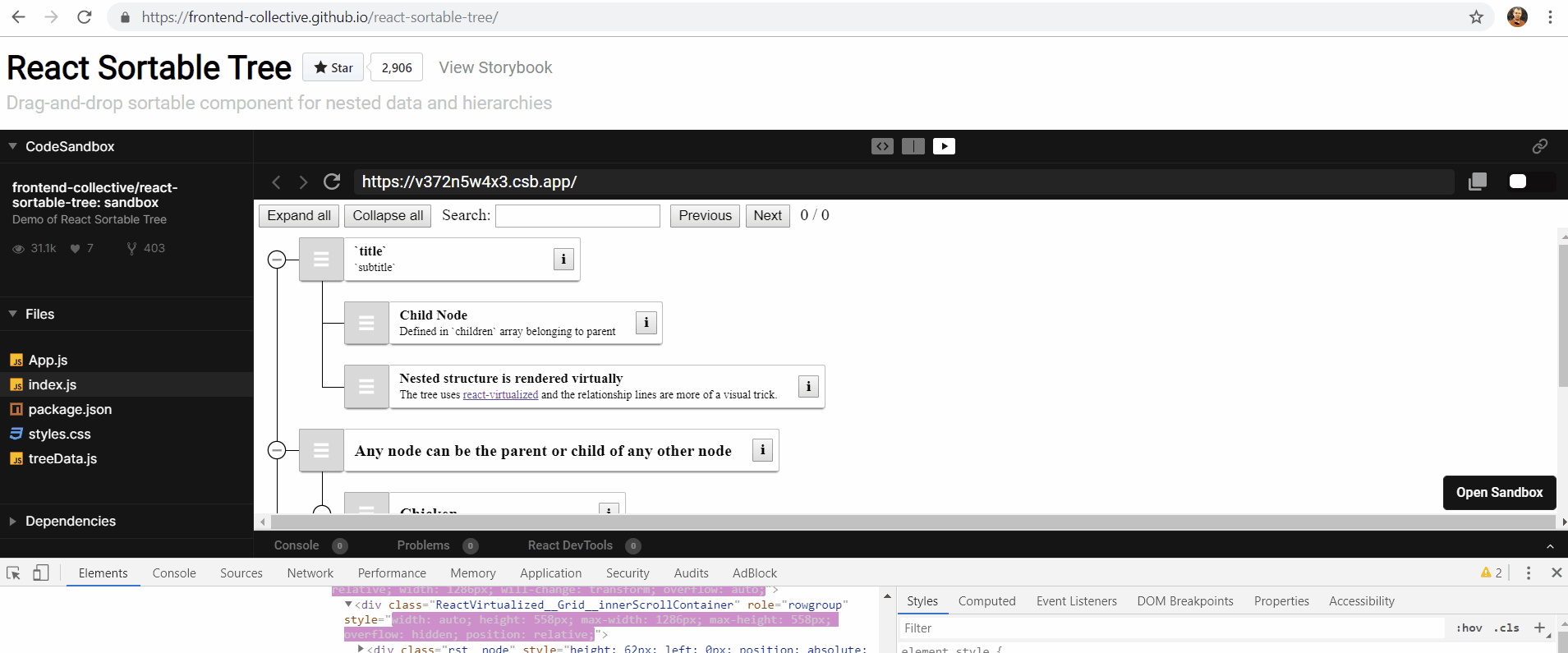Switch CodeSandbox to split view
This screenshot has height=653, width=1568.
click(x=913, y=146)
